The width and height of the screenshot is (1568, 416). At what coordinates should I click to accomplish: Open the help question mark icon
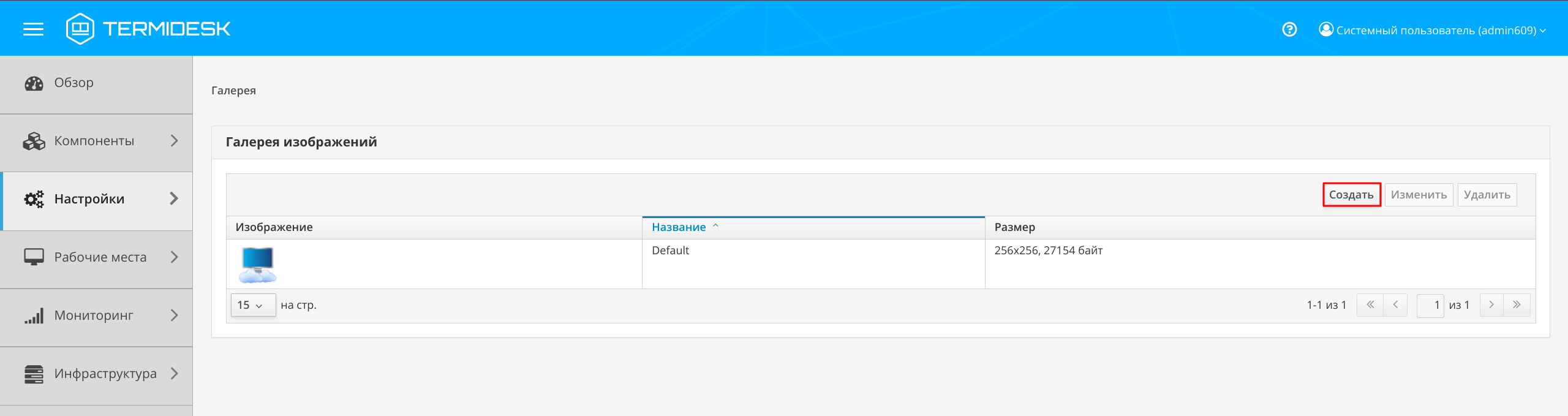[1289, 29]
